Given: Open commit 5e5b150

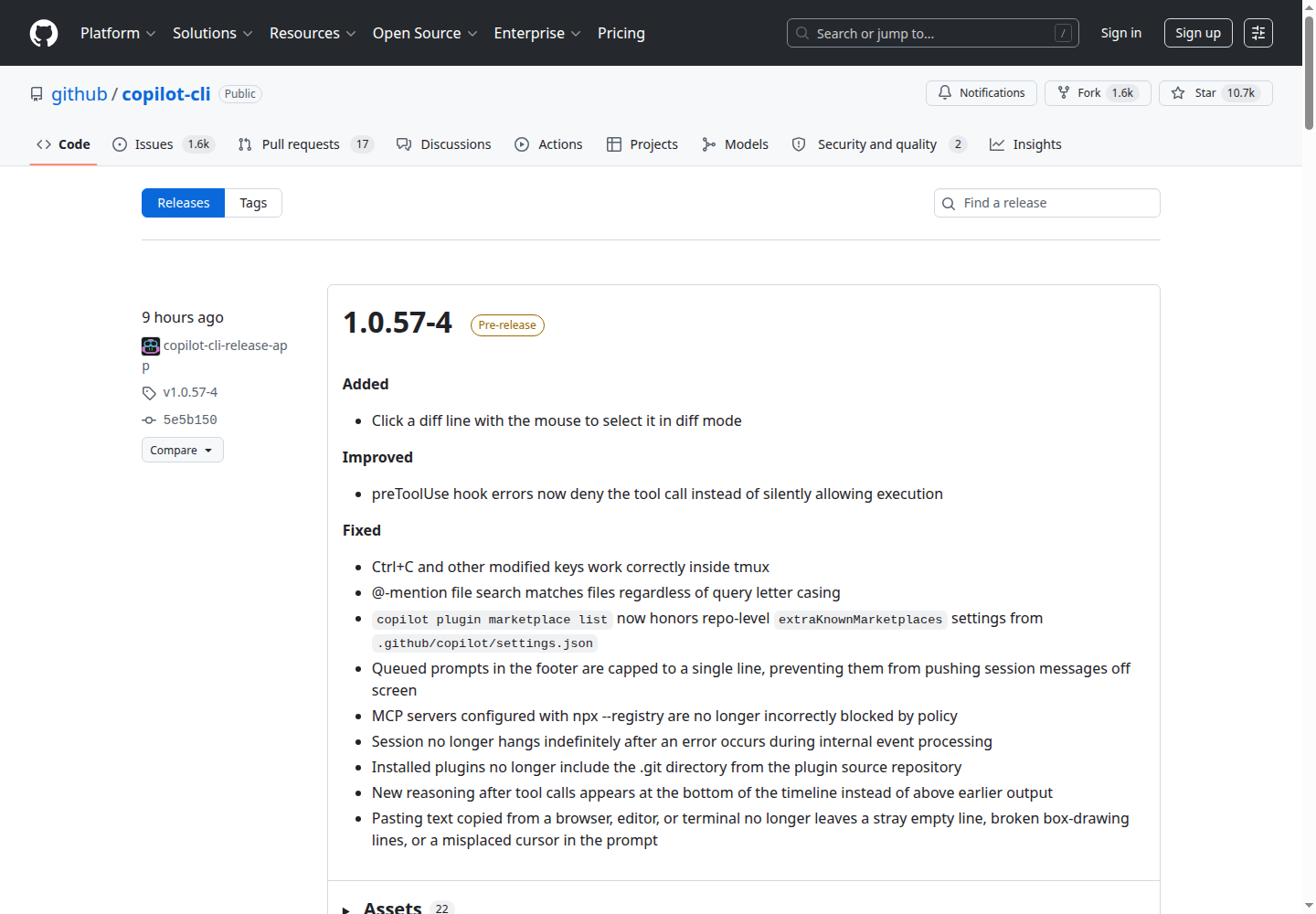Looking at the screenshot, I should point(190,420).
